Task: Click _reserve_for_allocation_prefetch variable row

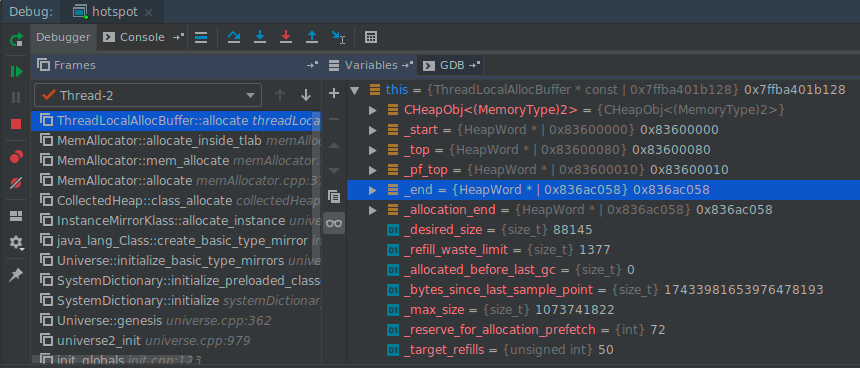Action: point(603,330)
